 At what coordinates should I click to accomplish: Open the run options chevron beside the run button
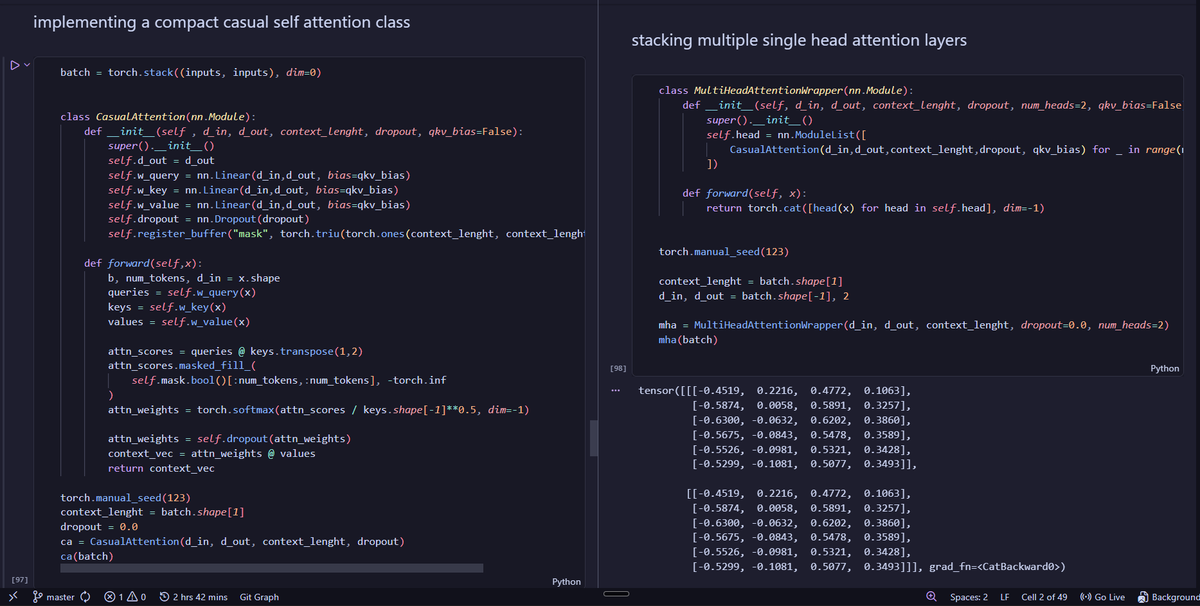27,65
